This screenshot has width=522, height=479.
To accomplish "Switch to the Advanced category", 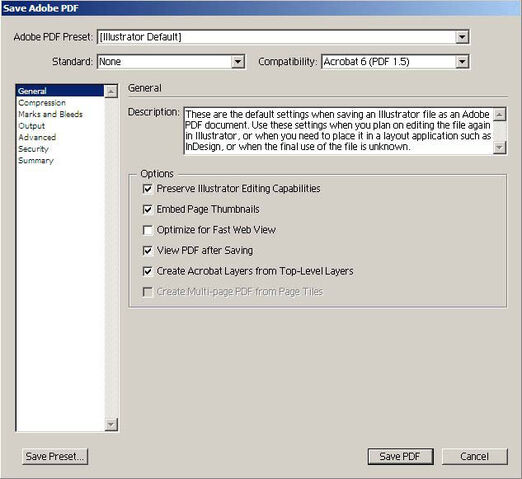I will point(37,137).
